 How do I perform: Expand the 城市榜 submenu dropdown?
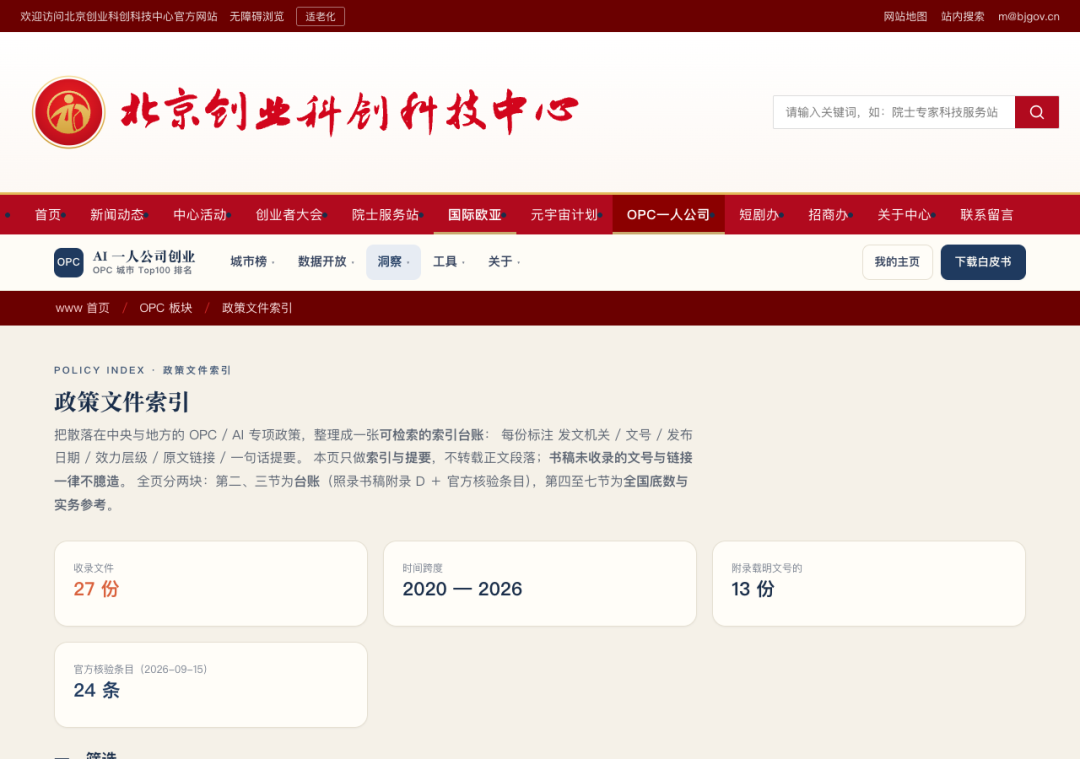252,262
